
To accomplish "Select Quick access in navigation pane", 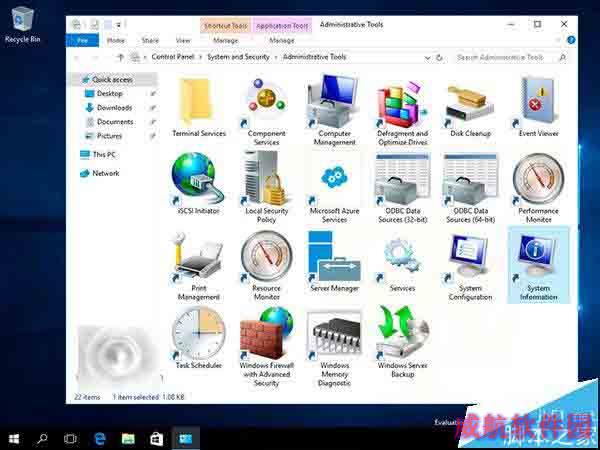I will 112,80.
